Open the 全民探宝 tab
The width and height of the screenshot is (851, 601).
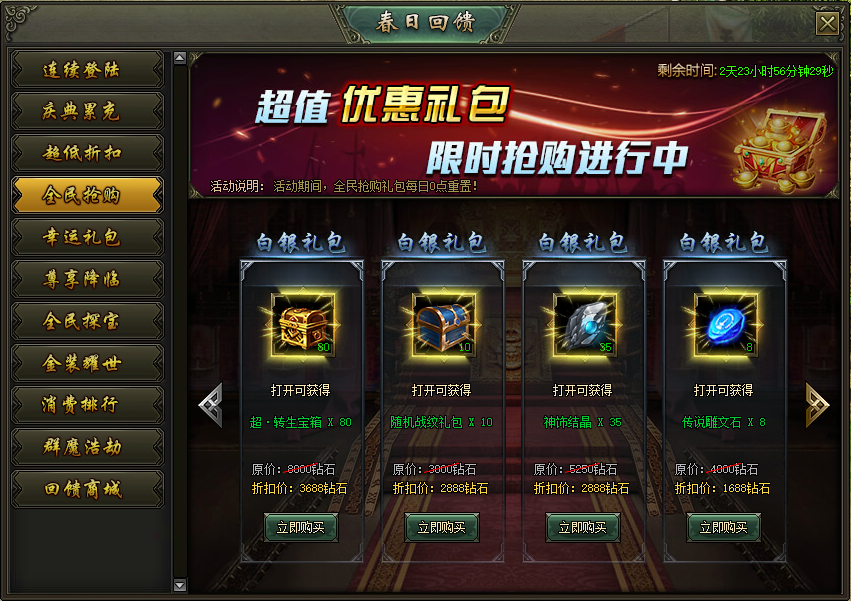coord(87,321)
